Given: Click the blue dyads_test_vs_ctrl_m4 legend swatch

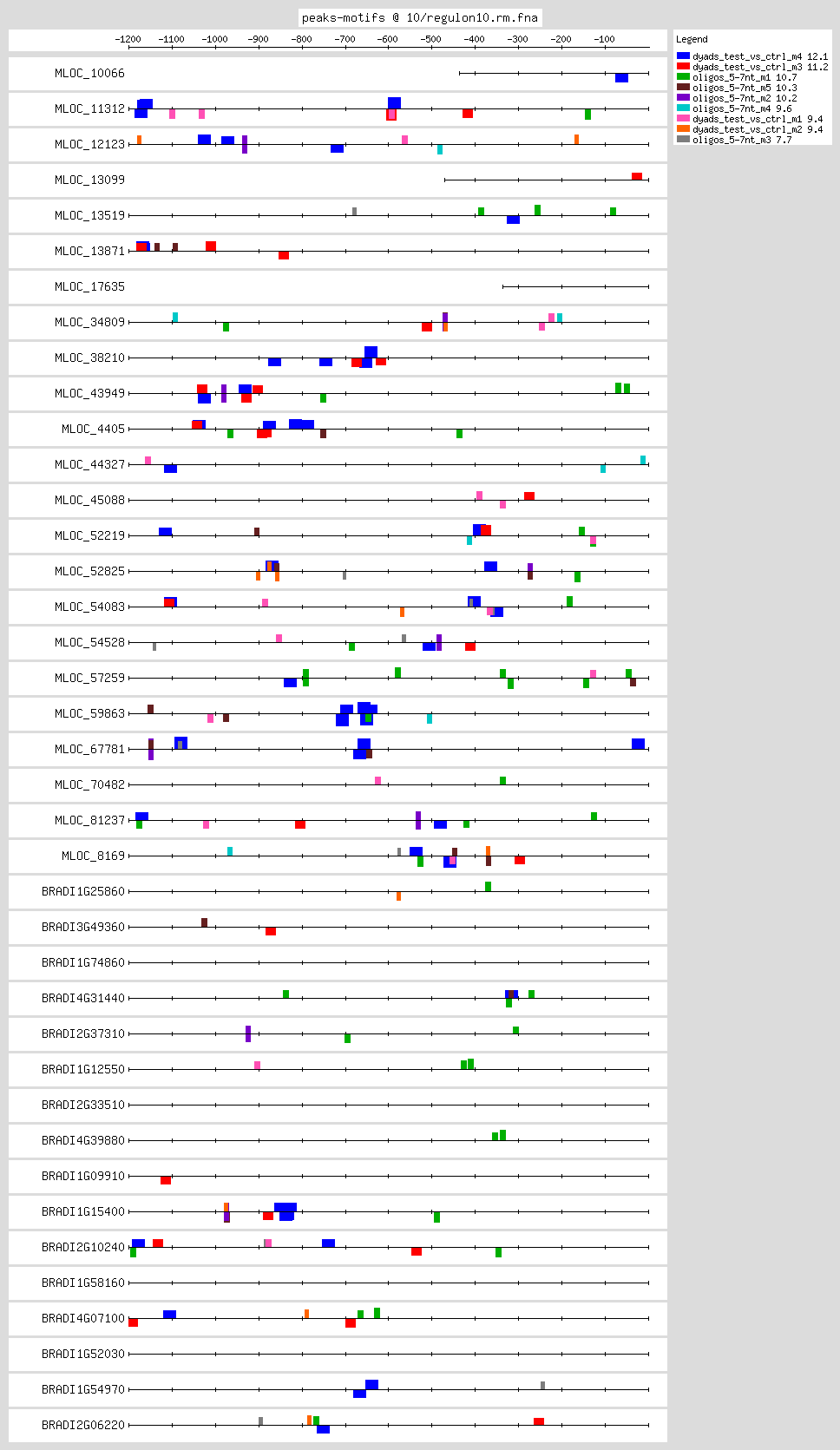Looking at the screenshot, I should click(x=683, y=56).
